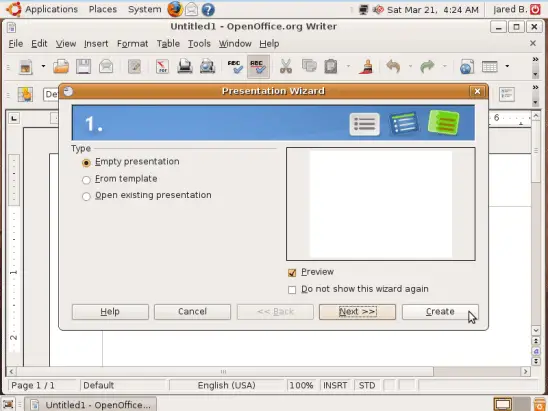
Task: Toggle the STD selection mode field
Action: point(367,385)
